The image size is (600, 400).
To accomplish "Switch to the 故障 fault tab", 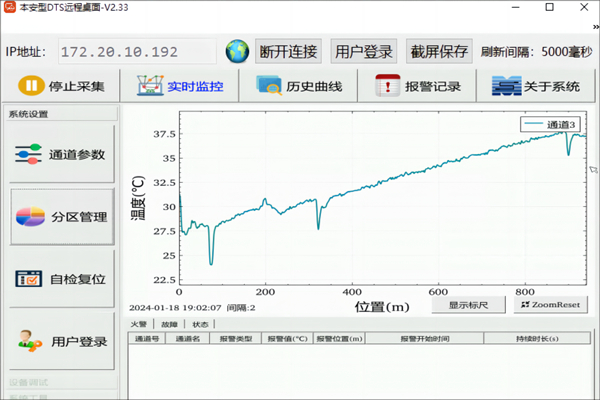I will [169, 324].
